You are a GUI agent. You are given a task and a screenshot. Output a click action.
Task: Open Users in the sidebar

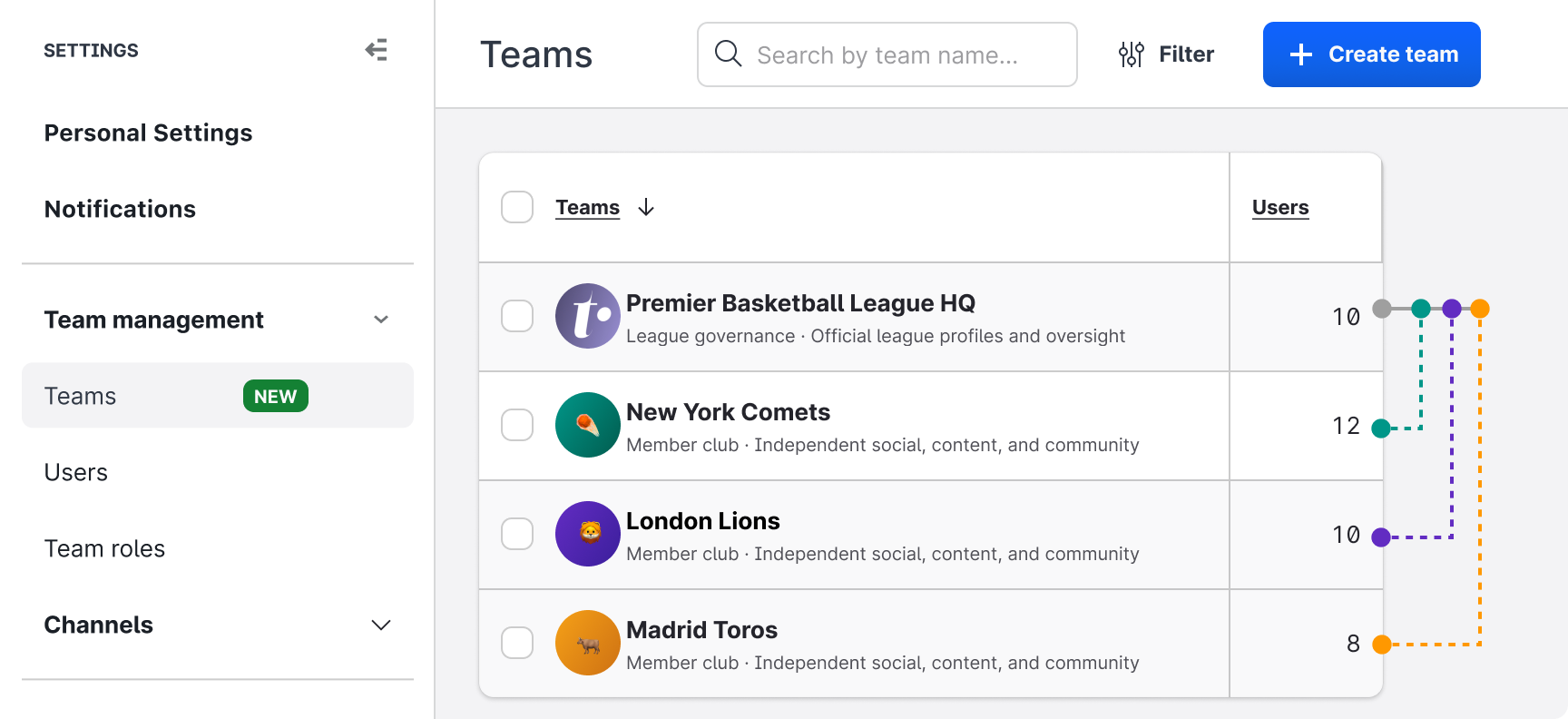[76, 472]
